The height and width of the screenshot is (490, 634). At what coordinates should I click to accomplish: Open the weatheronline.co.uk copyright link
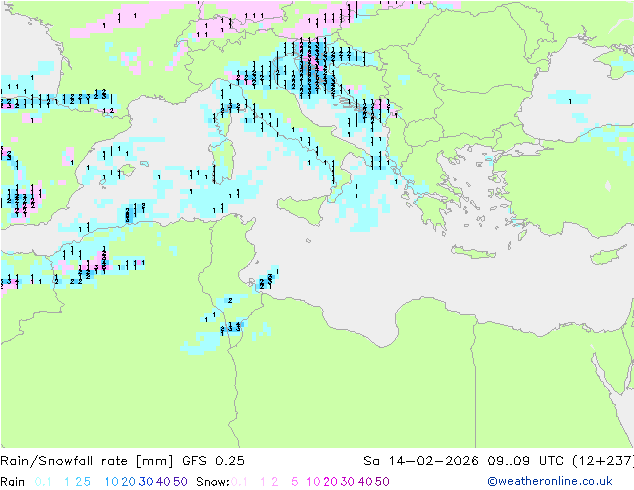pos(550,482)
